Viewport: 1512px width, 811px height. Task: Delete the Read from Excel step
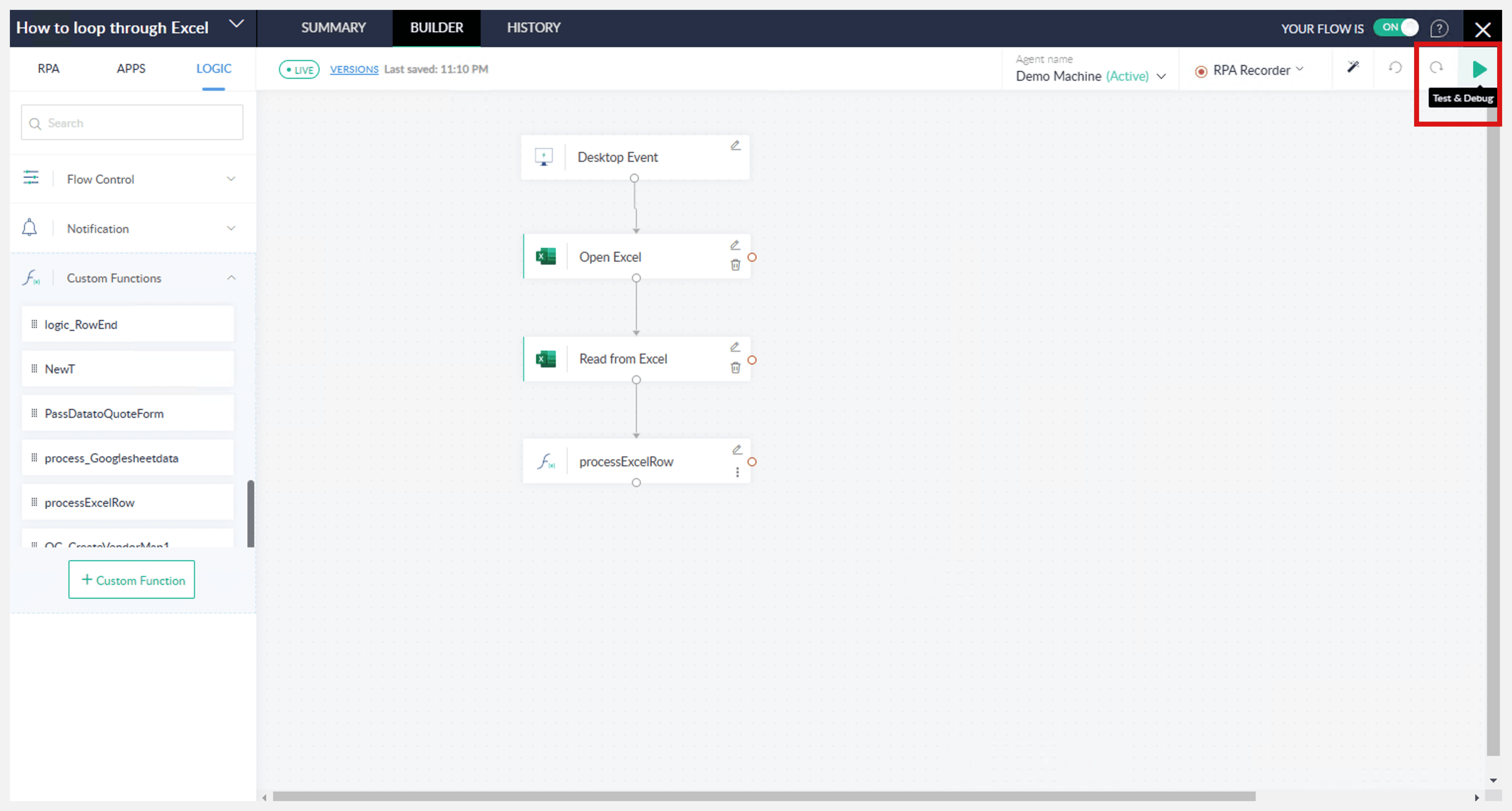(735, 368)
